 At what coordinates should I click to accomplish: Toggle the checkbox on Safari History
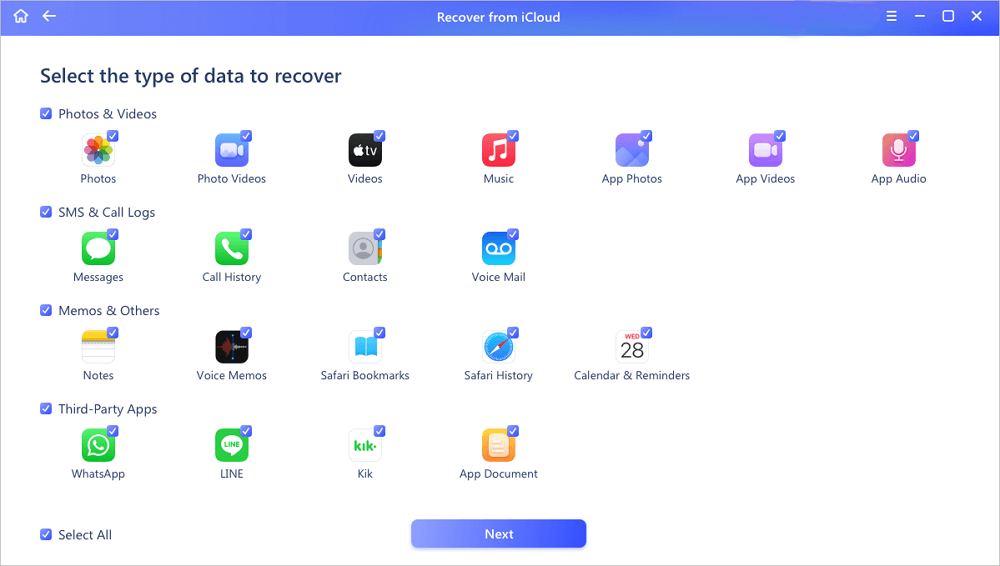coord(513,332)
